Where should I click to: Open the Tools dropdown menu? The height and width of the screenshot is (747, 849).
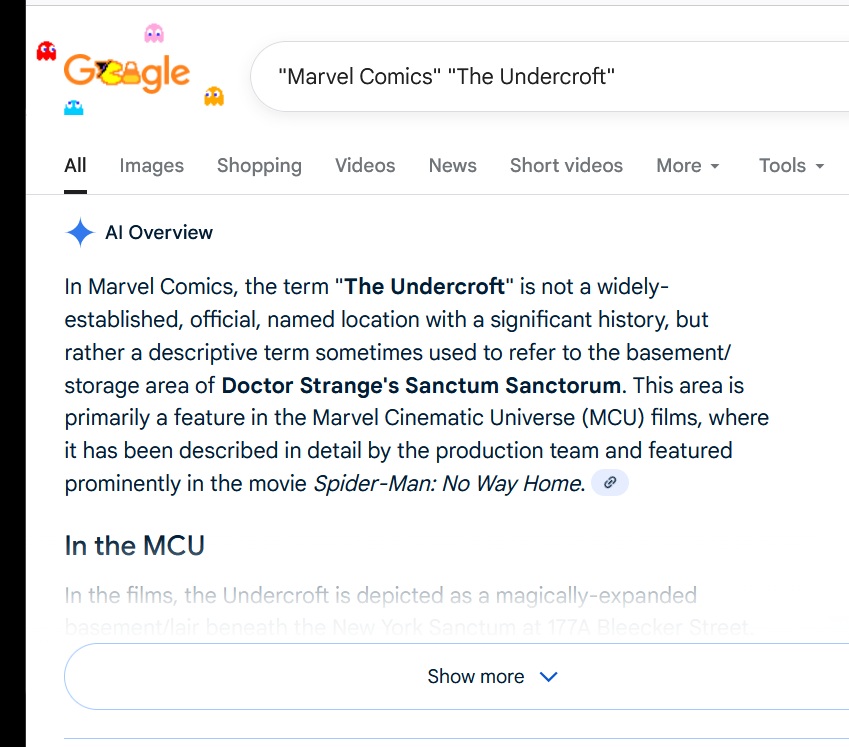click(x=791, y=166)
